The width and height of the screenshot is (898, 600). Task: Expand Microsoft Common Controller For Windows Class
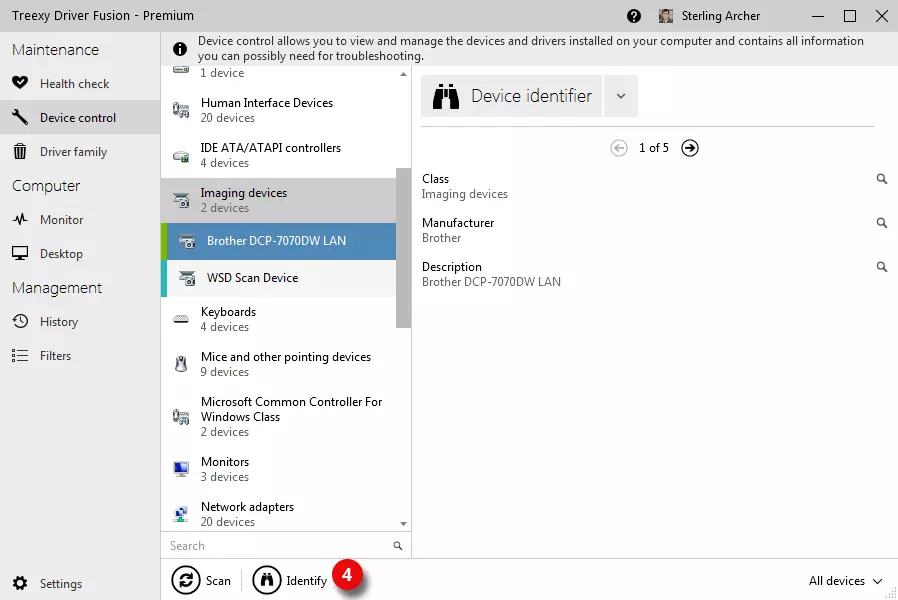[278, 417]
